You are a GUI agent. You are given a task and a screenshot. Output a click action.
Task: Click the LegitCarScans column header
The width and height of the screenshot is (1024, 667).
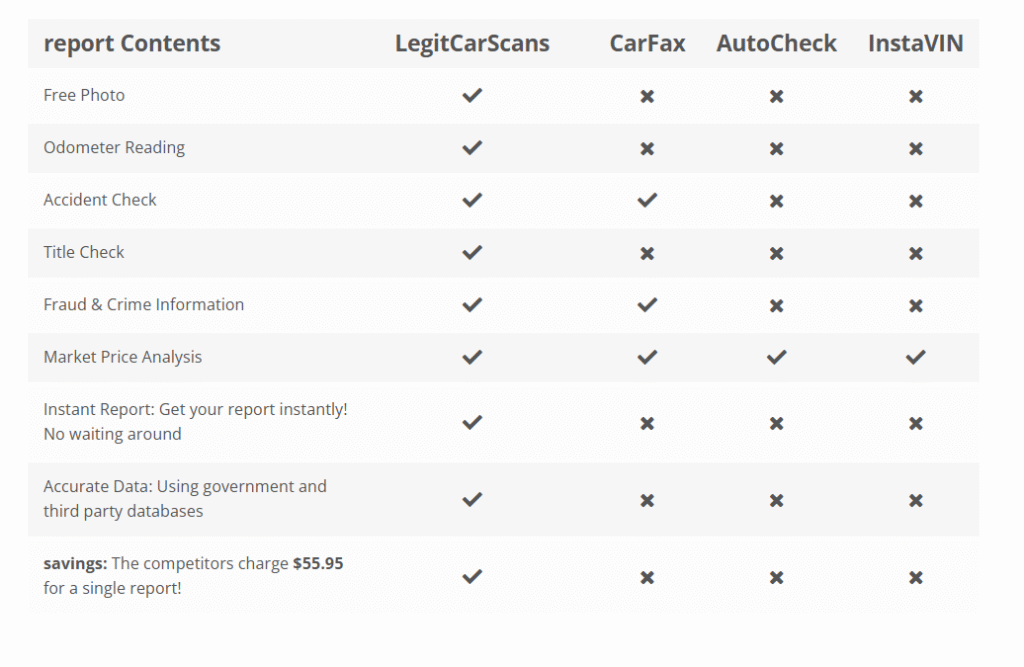pos(472,44)
